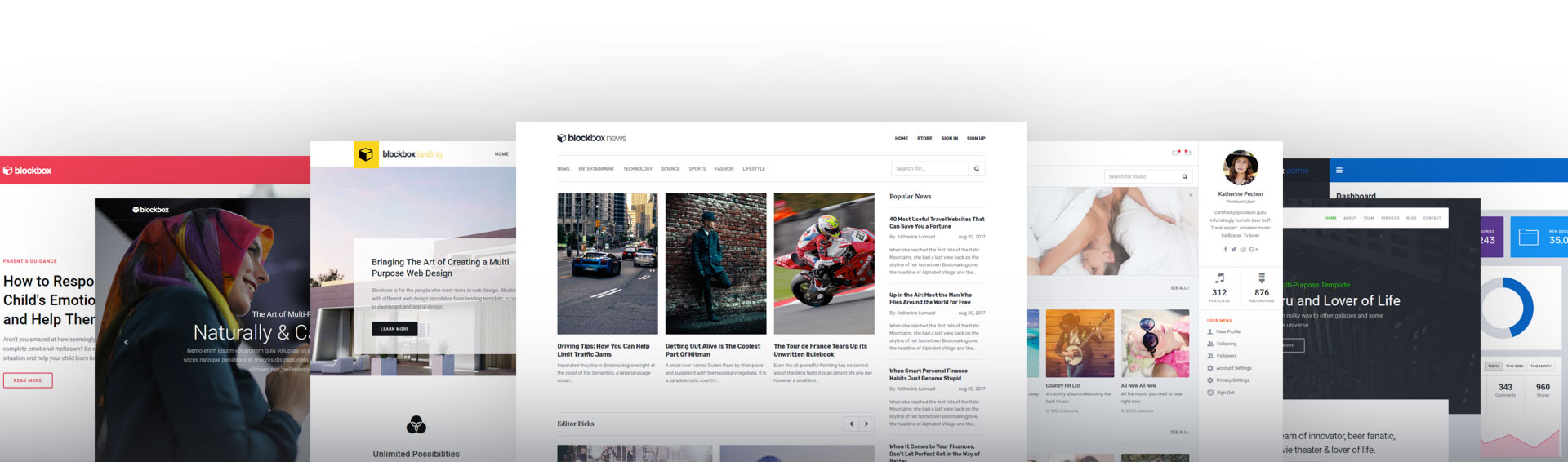The image size is (1568, 462).
Task: Open the sports car city thumbnail
Action: (x=608, y=264)
